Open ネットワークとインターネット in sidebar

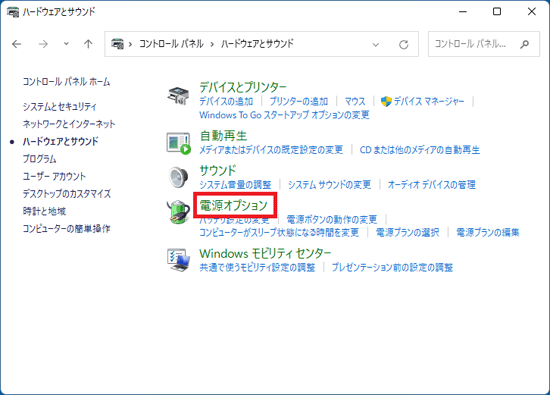pos(69,124)
